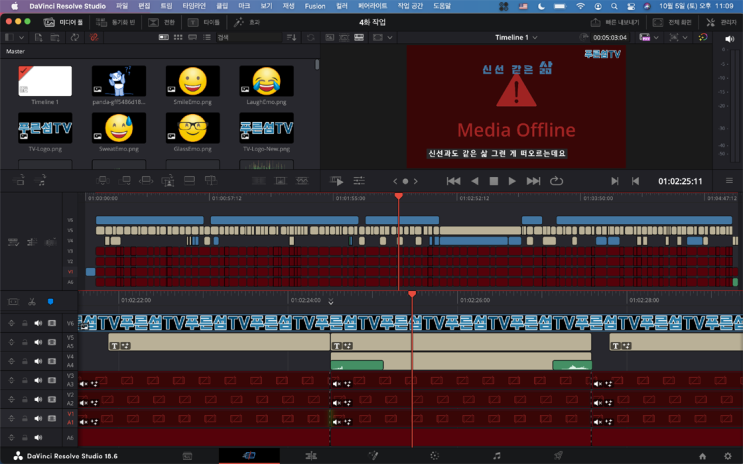Switch to the Color page icon
743x464 pixels.
(x=434, y=455)
